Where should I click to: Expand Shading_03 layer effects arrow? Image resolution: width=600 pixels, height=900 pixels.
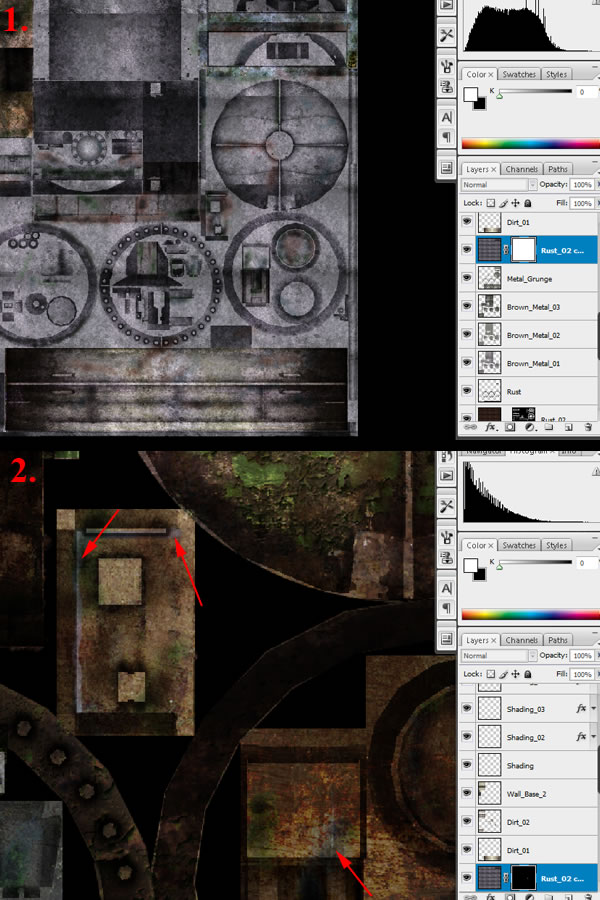(593, 708)
